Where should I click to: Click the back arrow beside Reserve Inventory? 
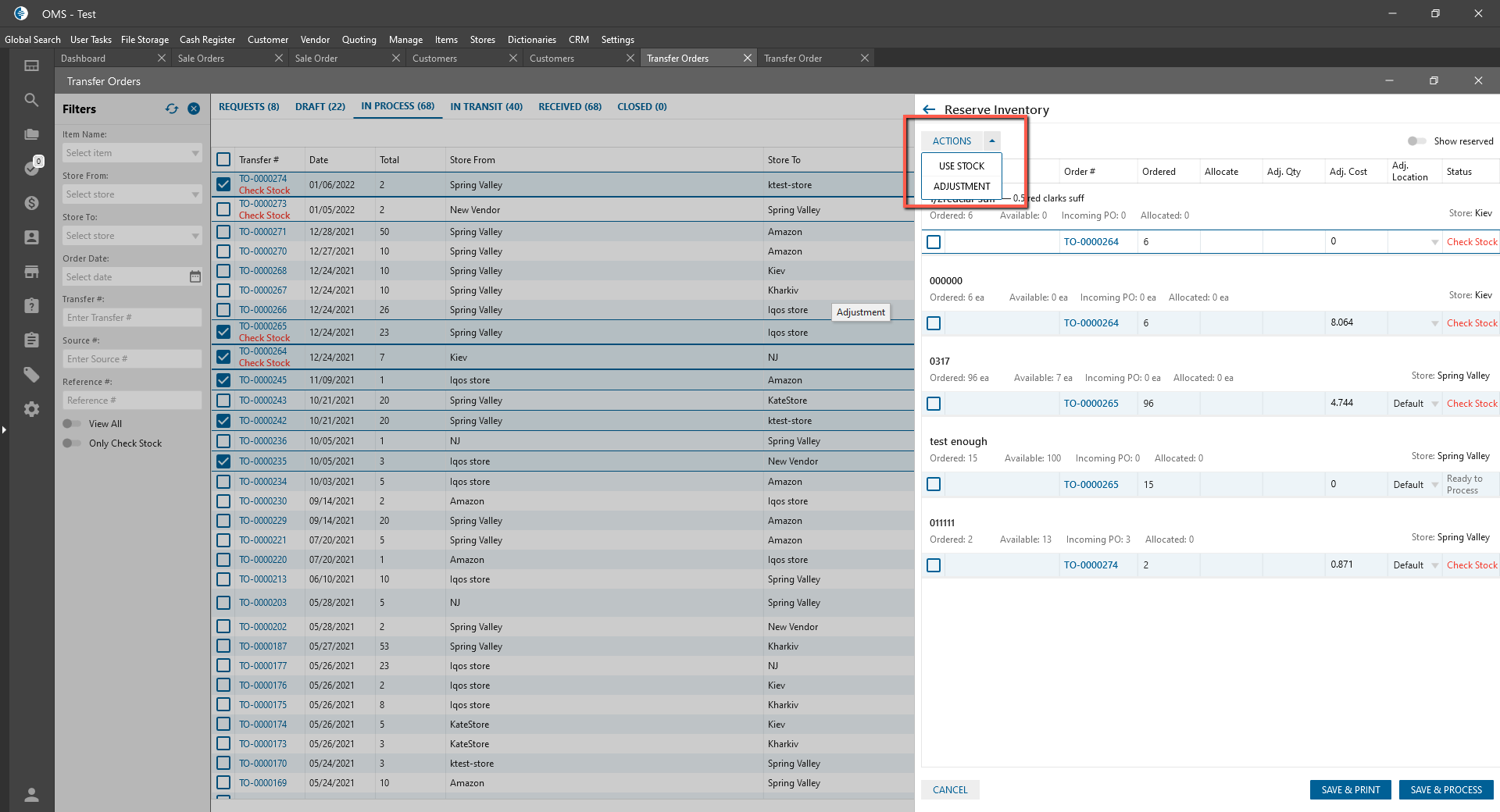[x=929, y=110]
